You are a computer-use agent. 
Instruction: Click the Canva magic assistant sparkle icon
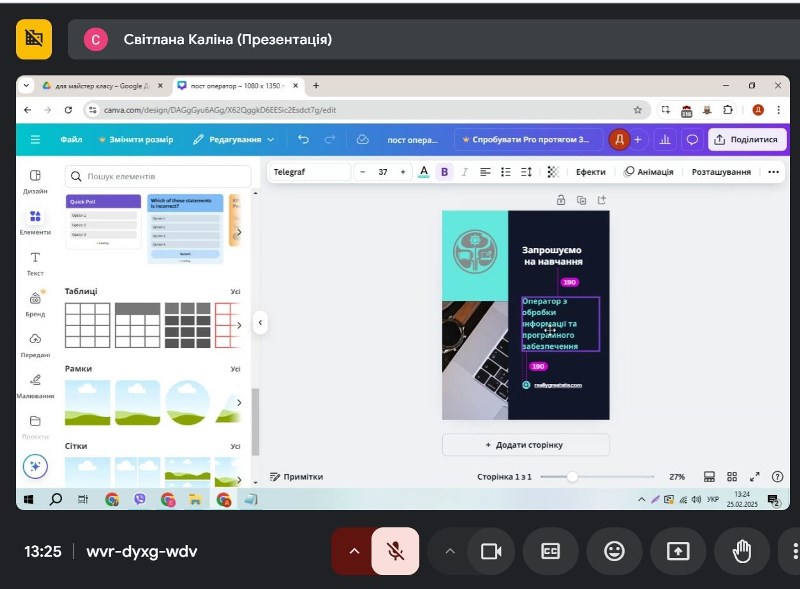tap(35, 466)
